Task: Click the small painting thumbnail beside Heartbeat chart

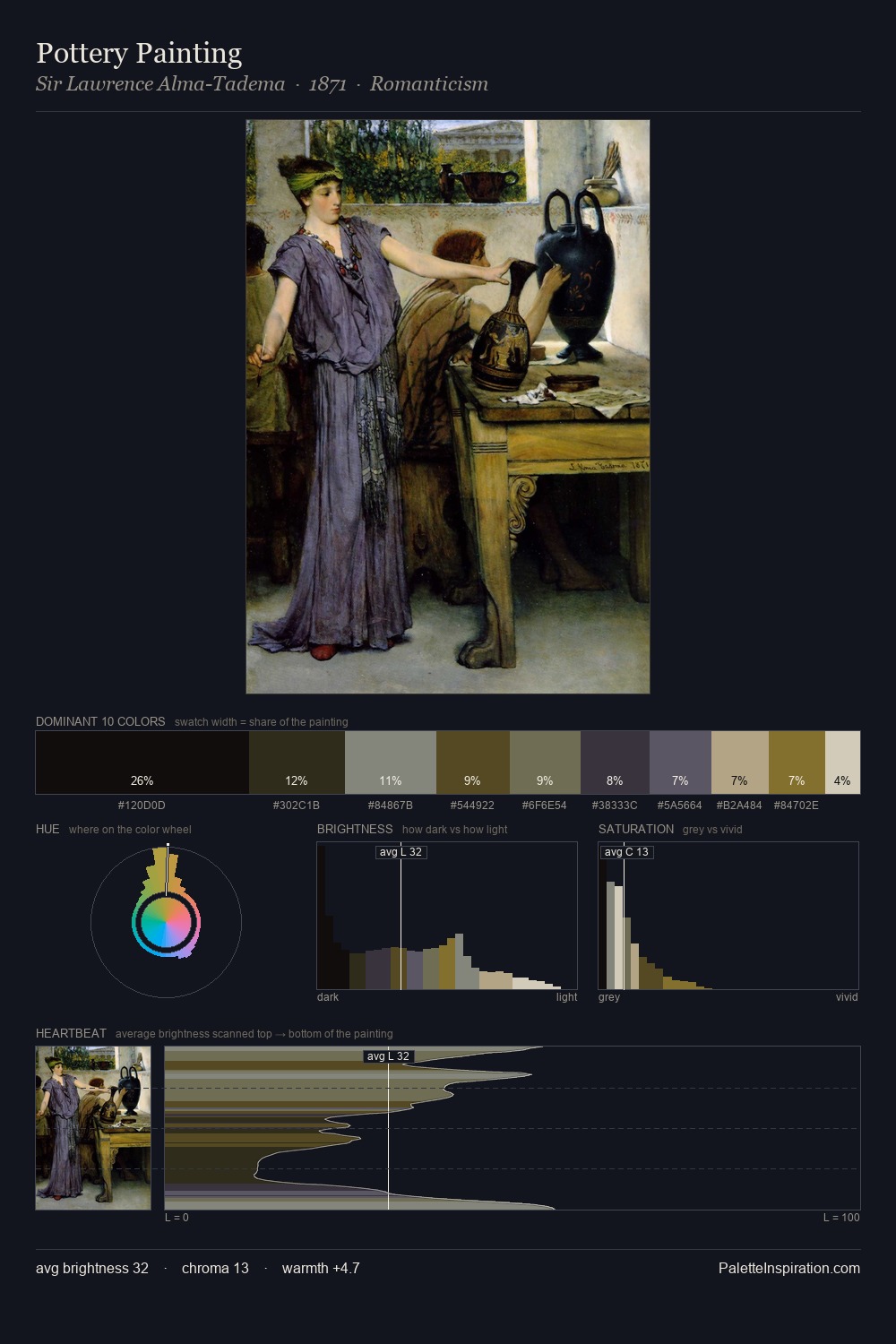Action: [93, 1128]
